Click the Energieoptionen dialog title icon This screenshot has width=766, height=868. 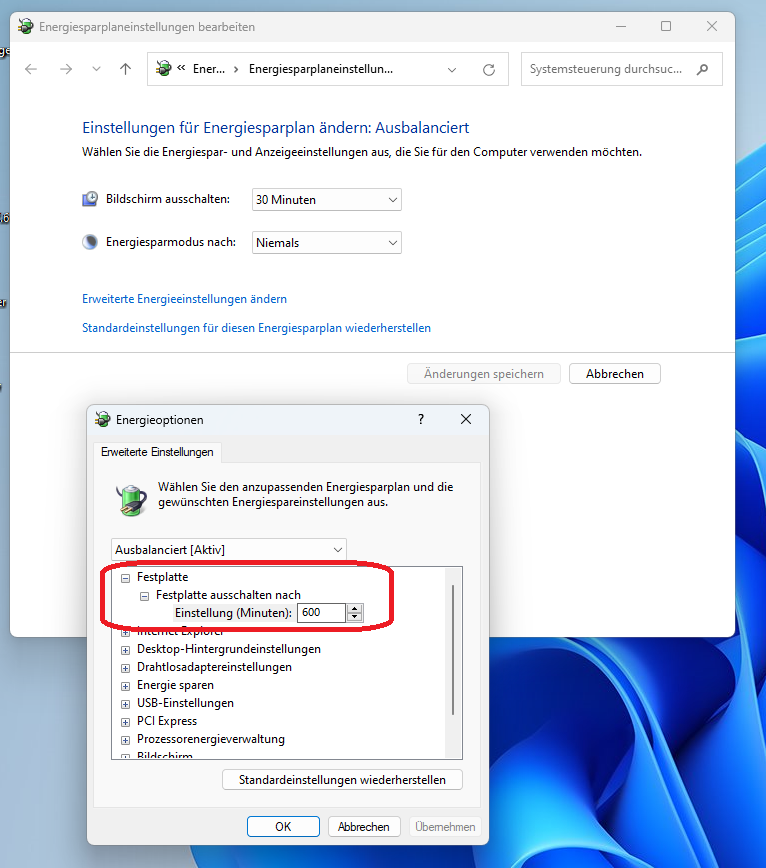tap(103, 419)
